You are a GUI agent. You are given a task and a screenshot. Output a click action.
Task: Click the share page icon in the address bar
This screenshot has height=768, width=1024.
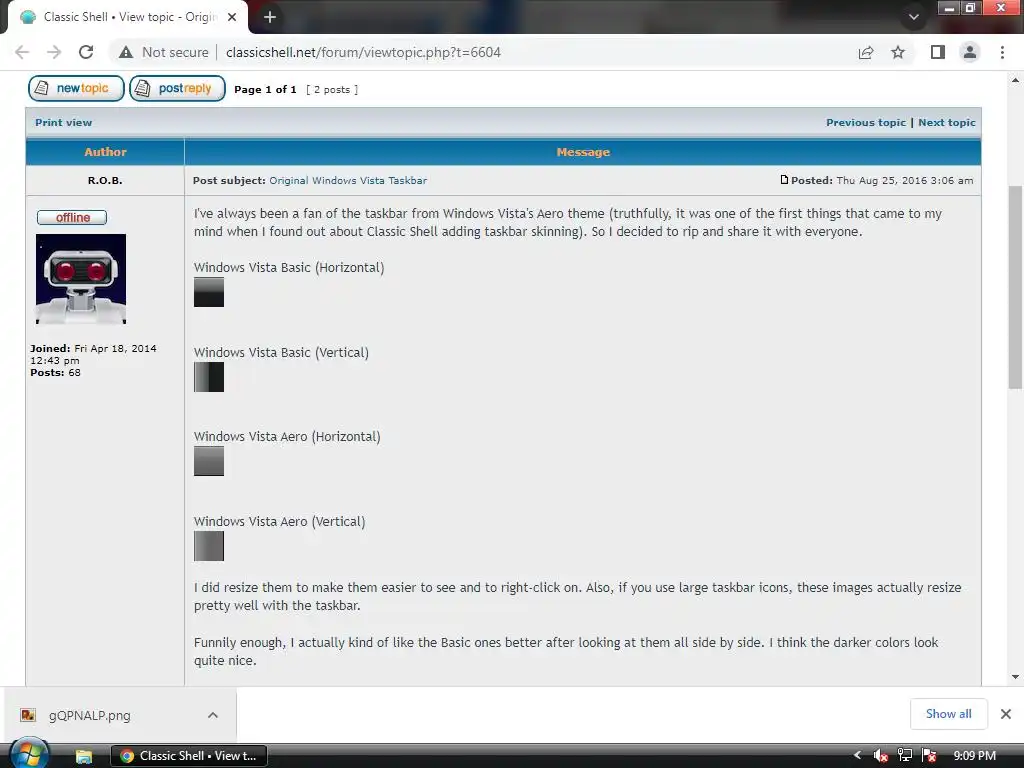866,52
